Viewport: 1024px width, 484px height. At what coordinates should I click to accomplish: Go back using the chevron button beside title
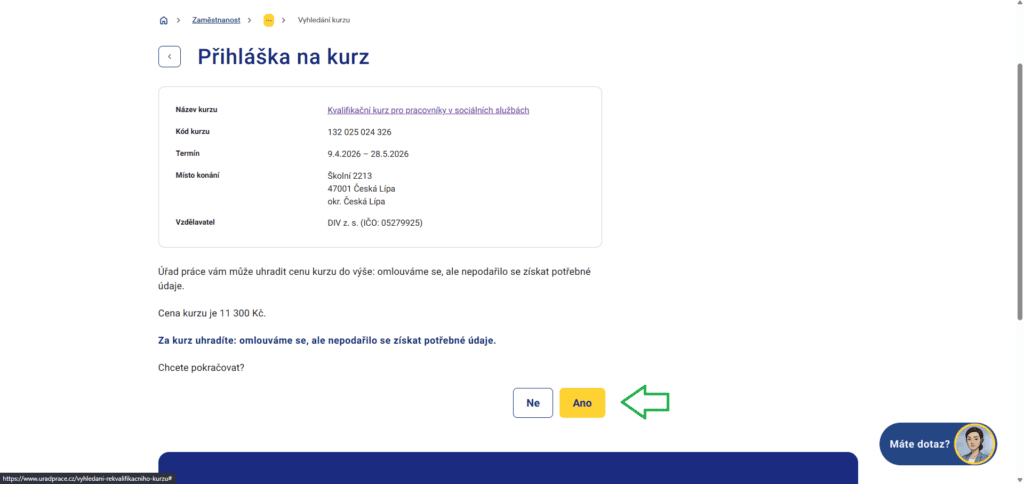tap(170, 57)
